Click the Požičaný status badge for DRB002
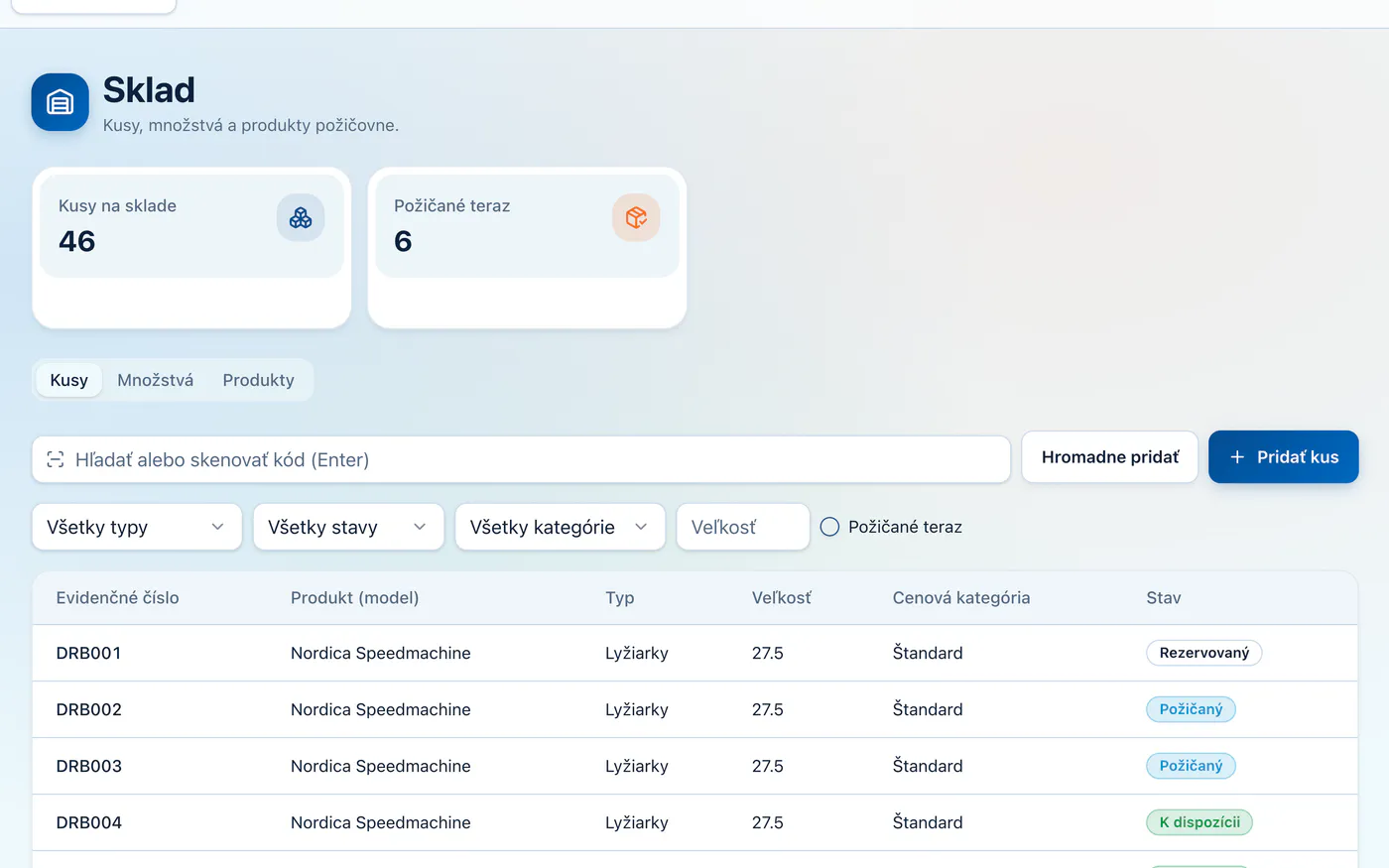 tap(1192, 709)
